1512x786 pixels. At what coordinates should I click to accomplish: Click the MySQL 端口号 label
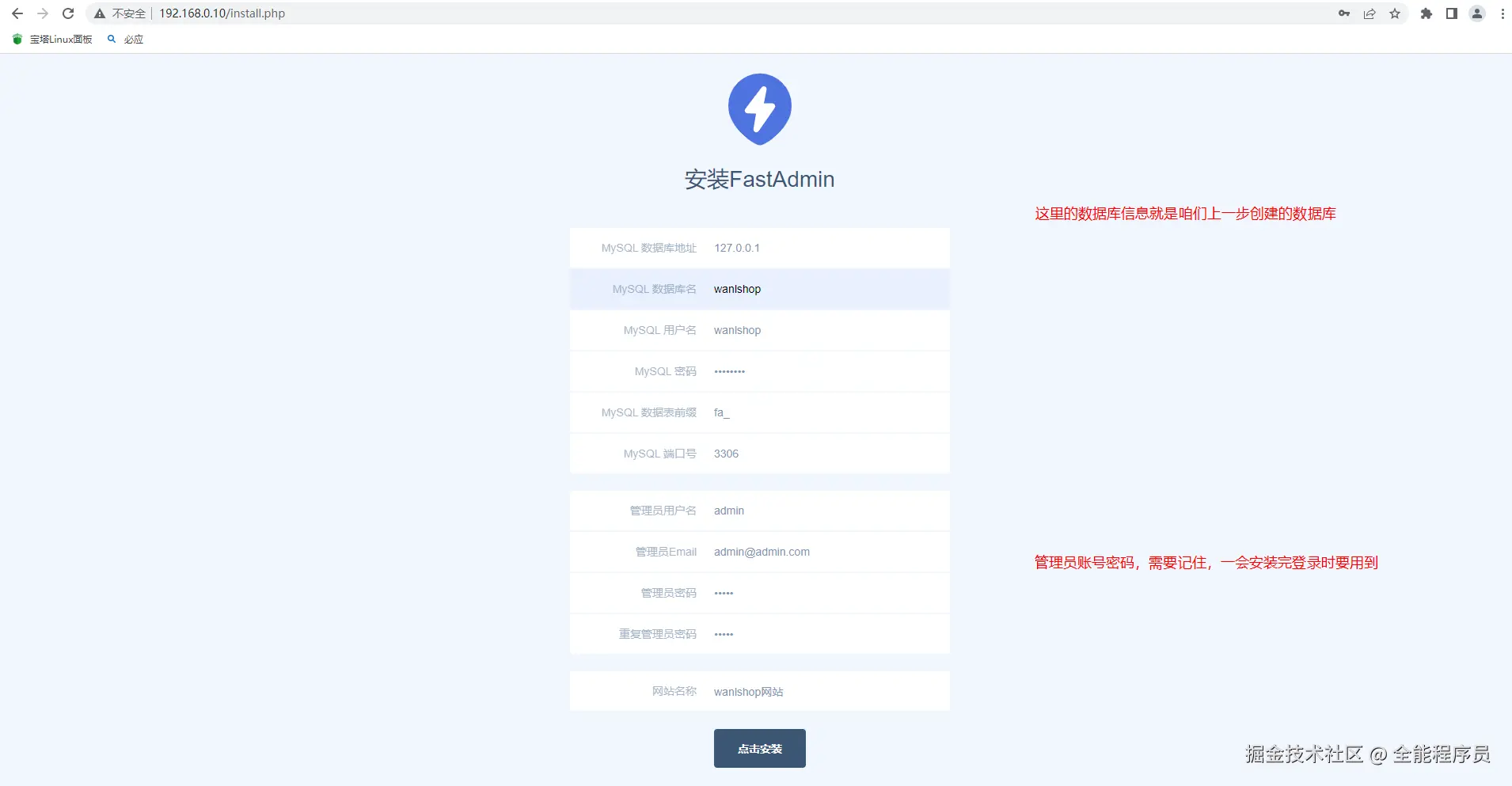point(660,454)
